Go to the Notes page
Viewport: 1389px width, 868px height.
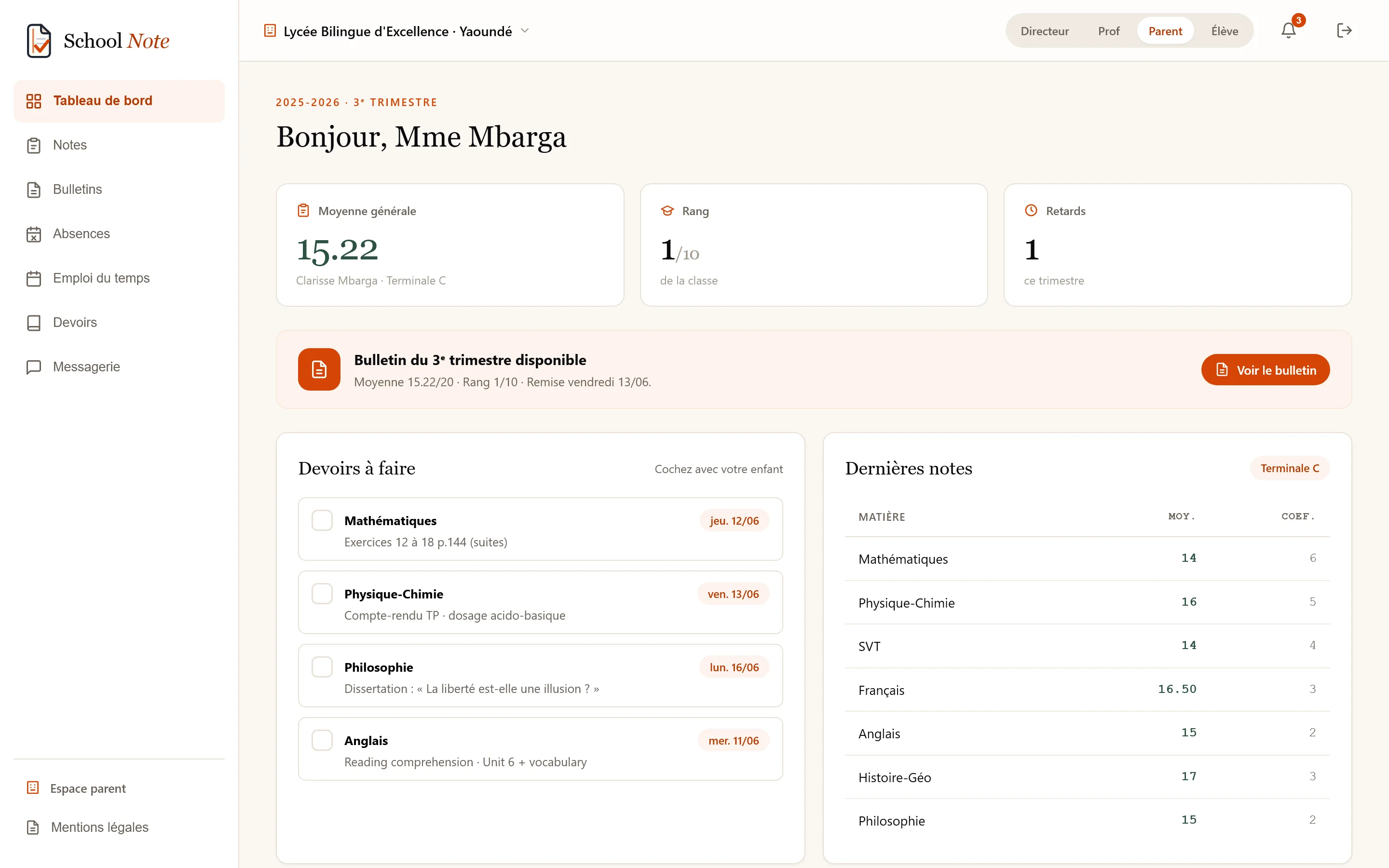tap(119, 145)
